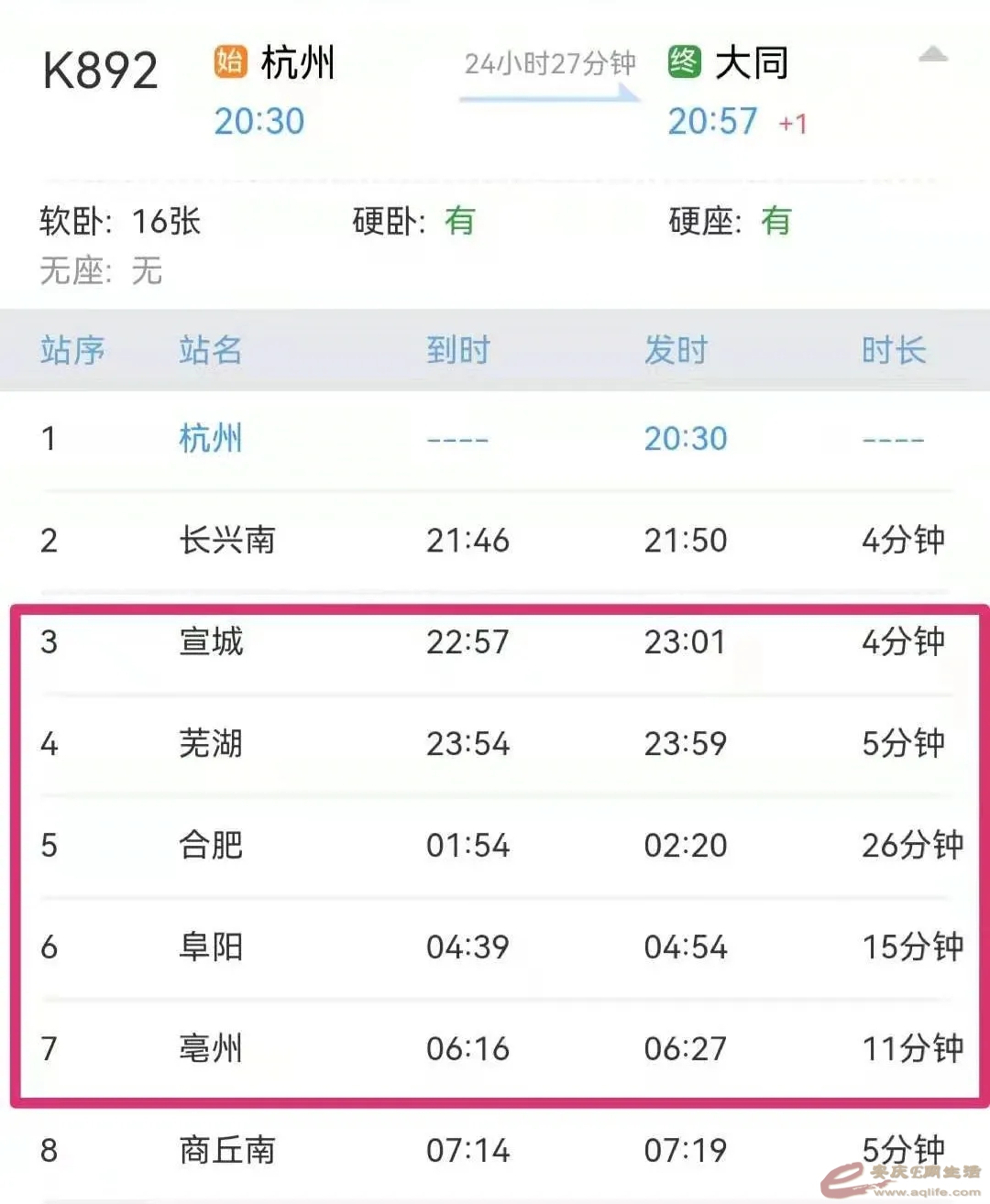This screenshot has height=1204, width=990.
Task: Click the journey duration arrow graphic
Action: click(x=549, y=92)
